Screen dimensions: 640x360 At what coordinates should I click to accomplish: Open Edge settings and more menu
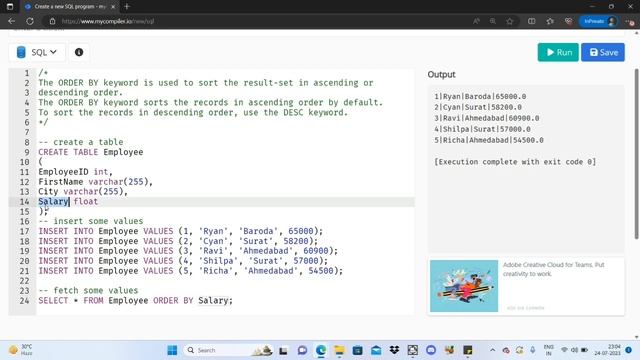[x=629, y=21]
